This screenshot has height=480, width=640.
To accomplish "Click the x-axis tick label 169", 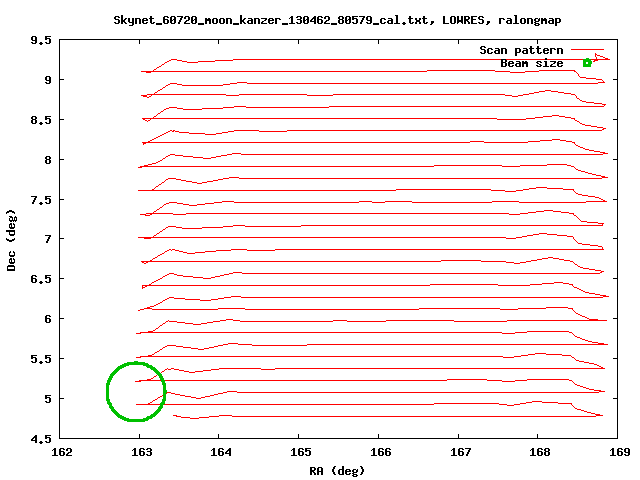I will [620, 452].
